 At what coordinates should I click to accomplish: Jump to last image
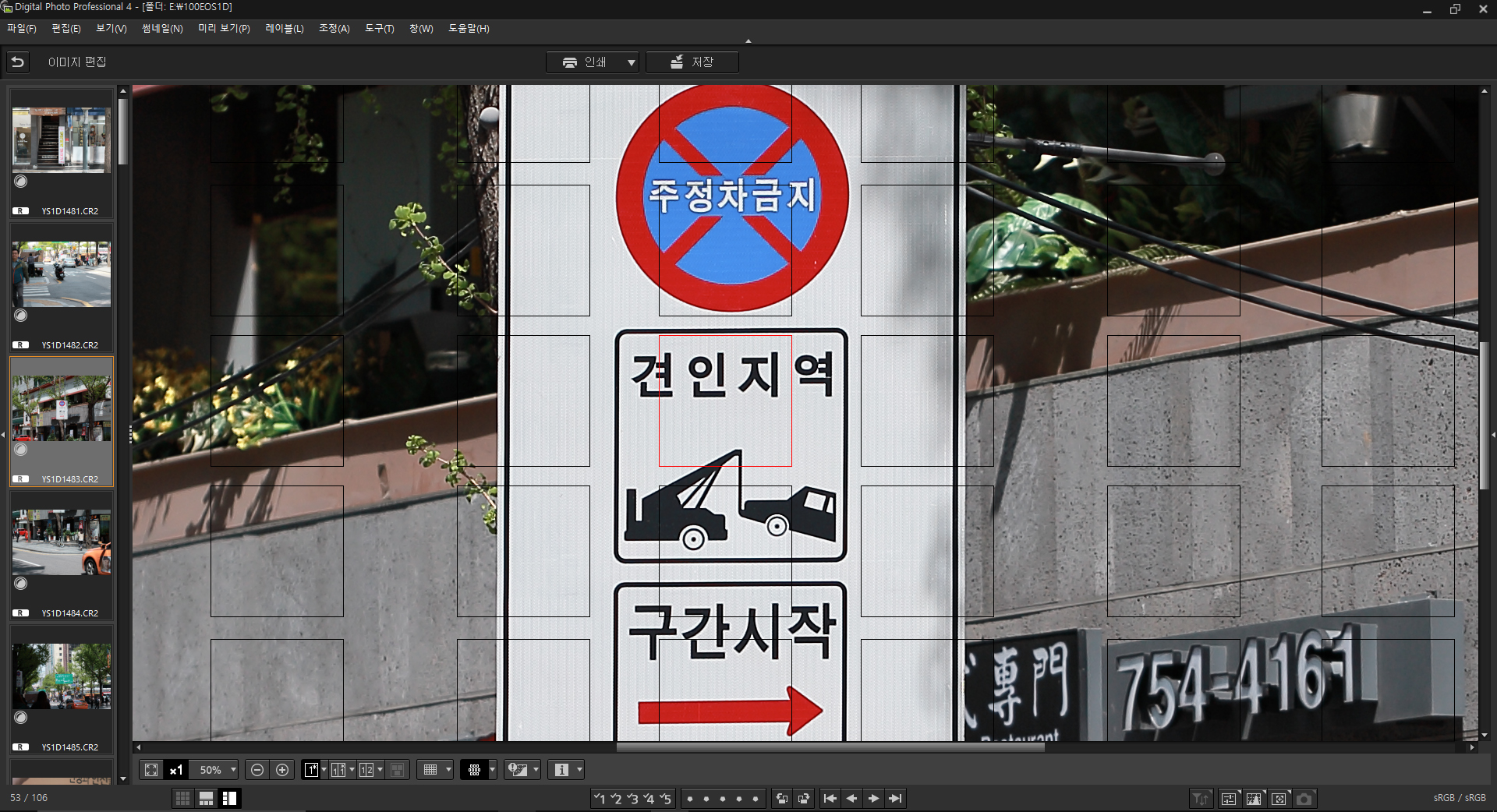895,798
